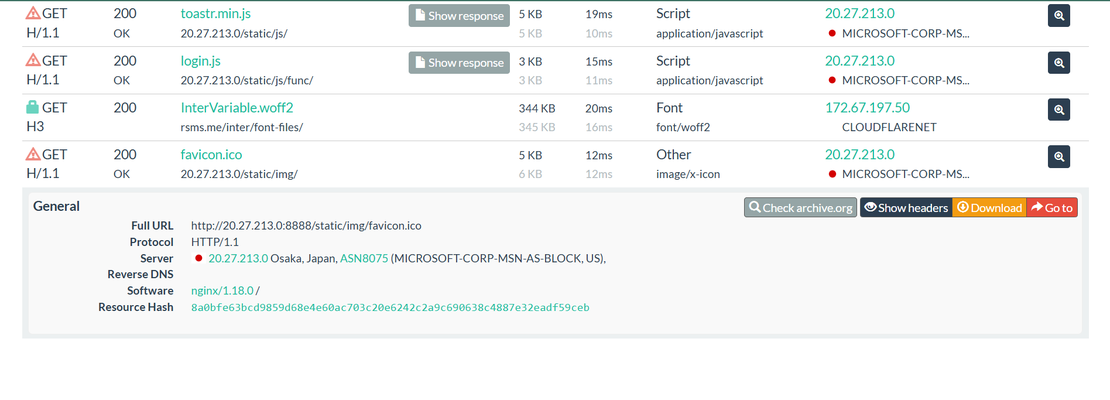Screen dimensions: 1110x400
Task: Open the InterVariable.woff2 file link
Action: tap(237, 108)
